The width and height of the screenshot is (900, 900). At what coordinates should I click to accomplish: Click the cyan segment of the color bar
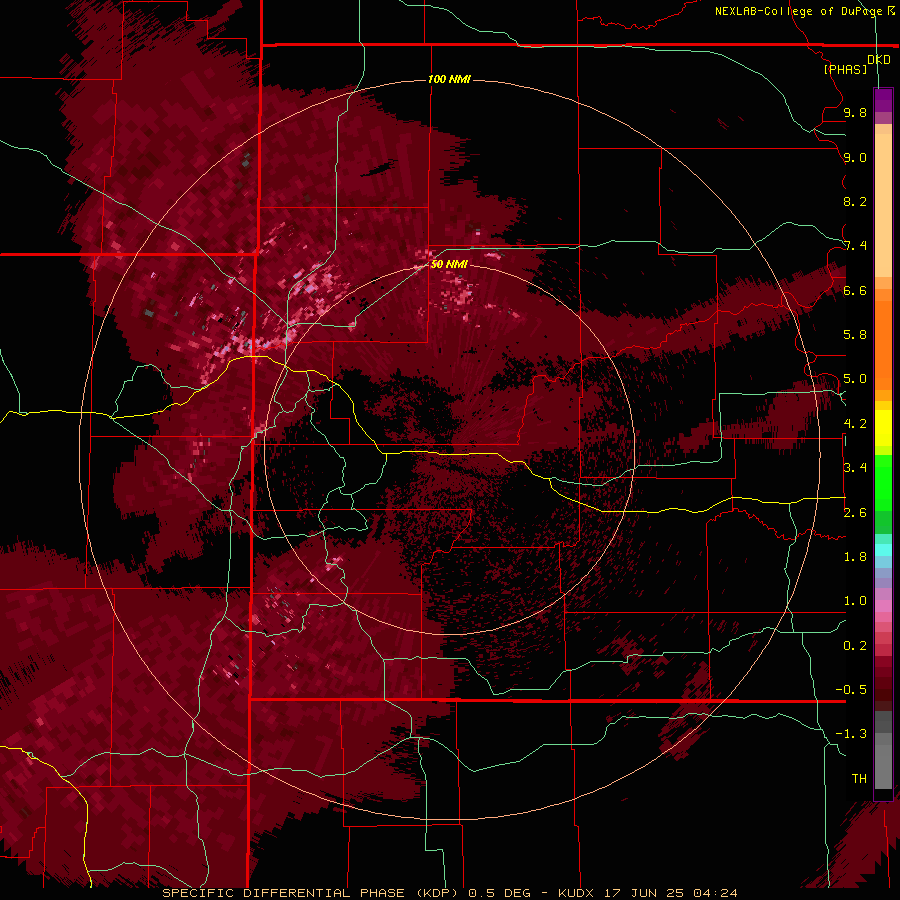pos(883,550)
